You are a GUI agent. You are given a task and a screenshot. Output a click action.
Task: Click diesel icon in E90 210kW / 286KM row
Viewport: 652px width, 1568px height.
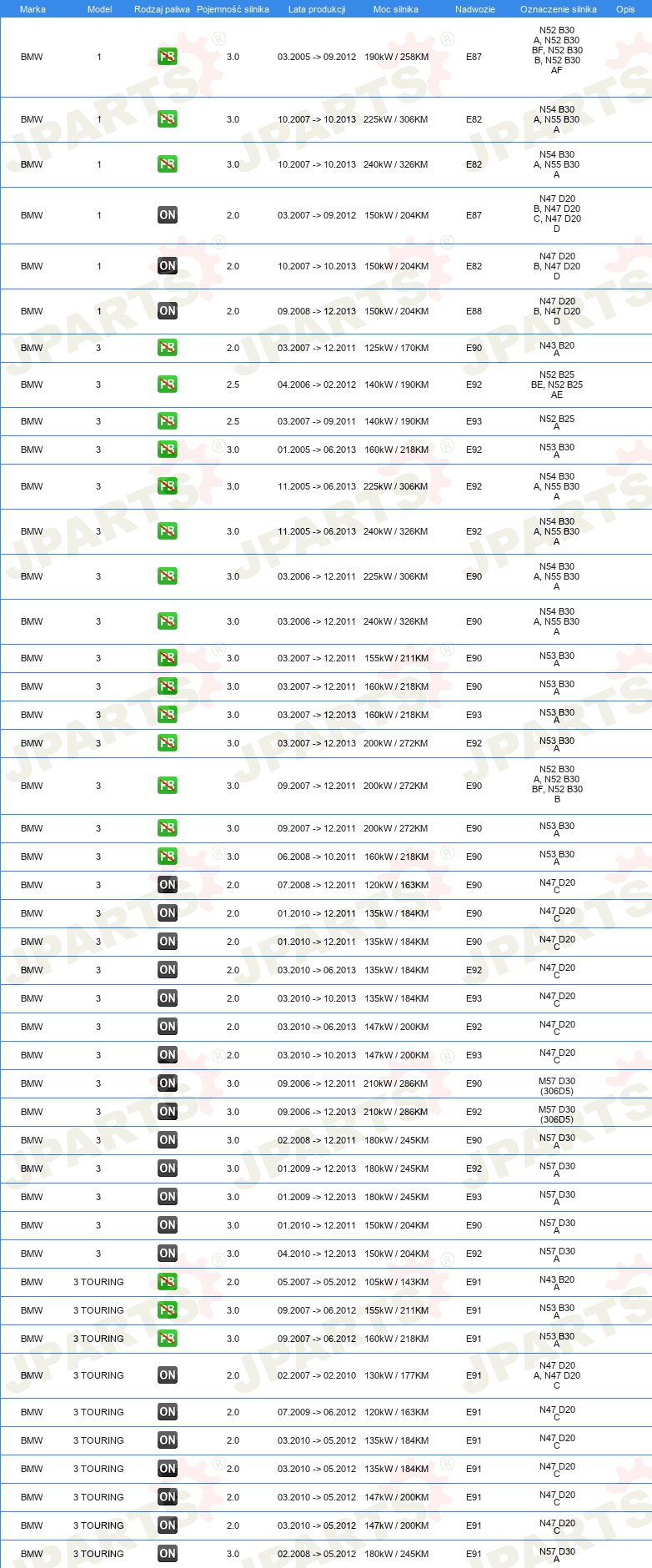click(x=168, y=1083)
